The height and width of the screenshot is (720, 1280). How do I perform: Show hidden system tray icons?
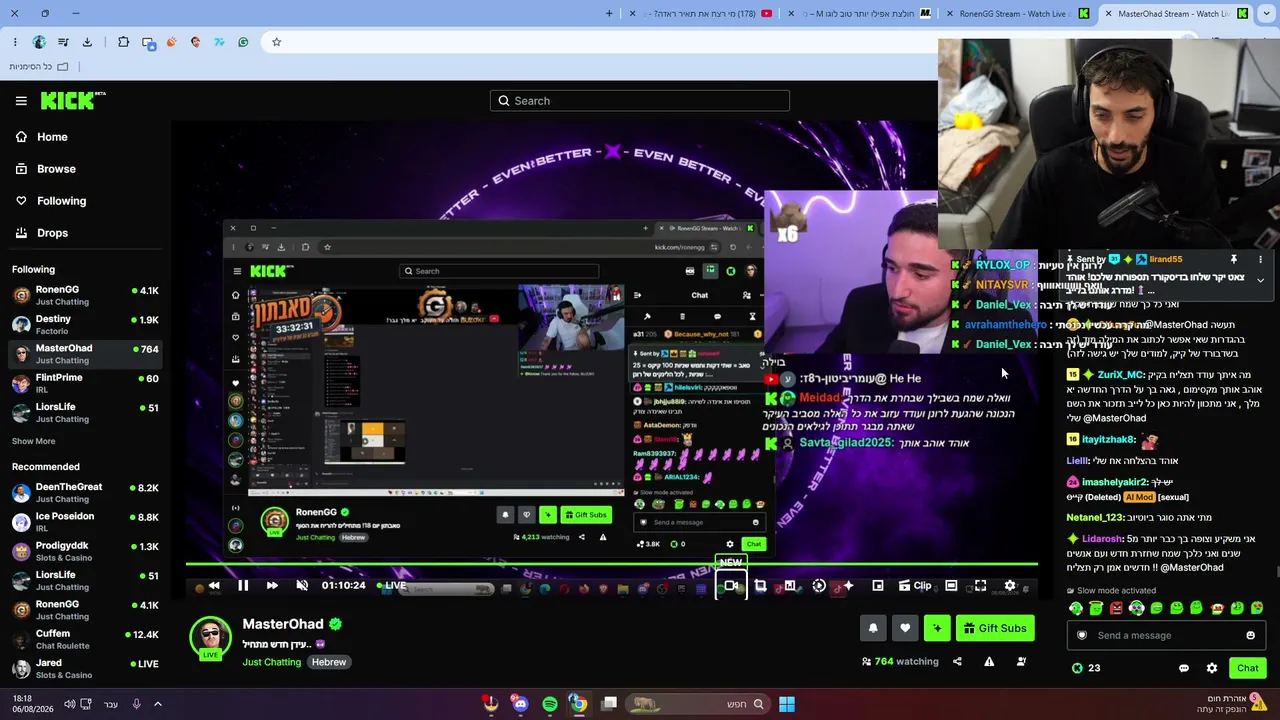pyautogui.click(x=158, y=704)
